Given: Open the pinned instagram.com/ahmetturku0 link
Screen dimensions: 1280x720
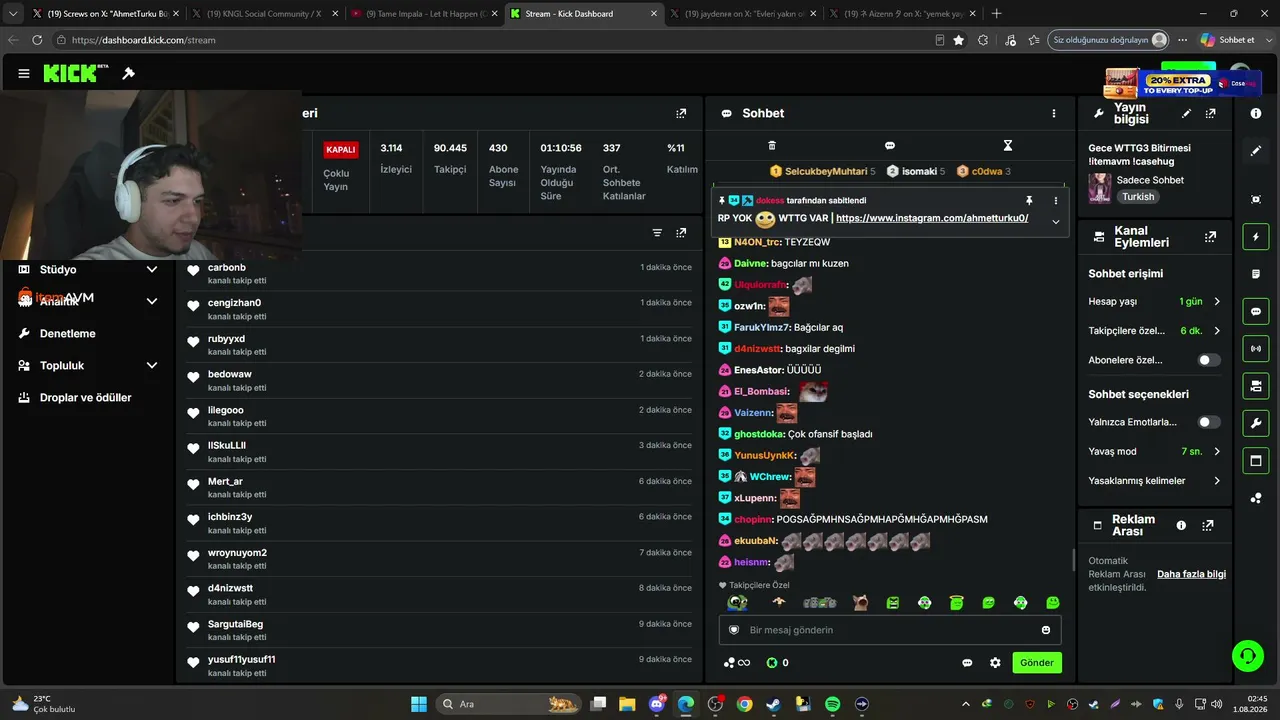Looking at the screenshot, I should (932, 218).
